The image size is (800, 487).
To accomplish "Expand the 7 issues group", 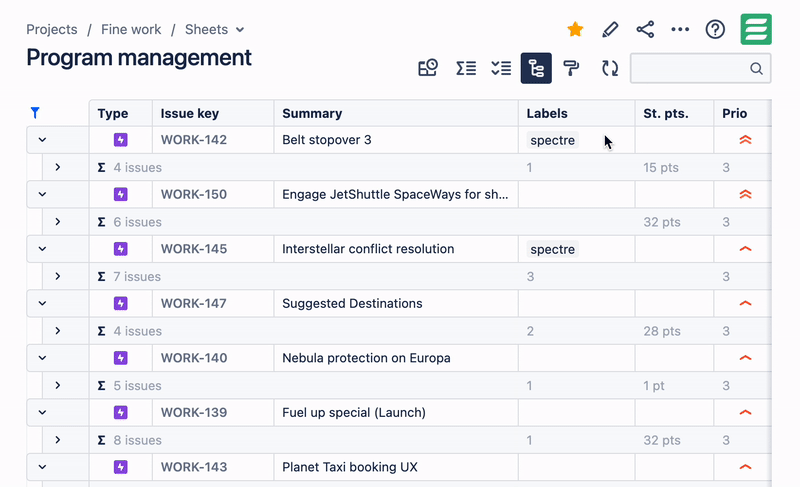I will click(58, 276).
